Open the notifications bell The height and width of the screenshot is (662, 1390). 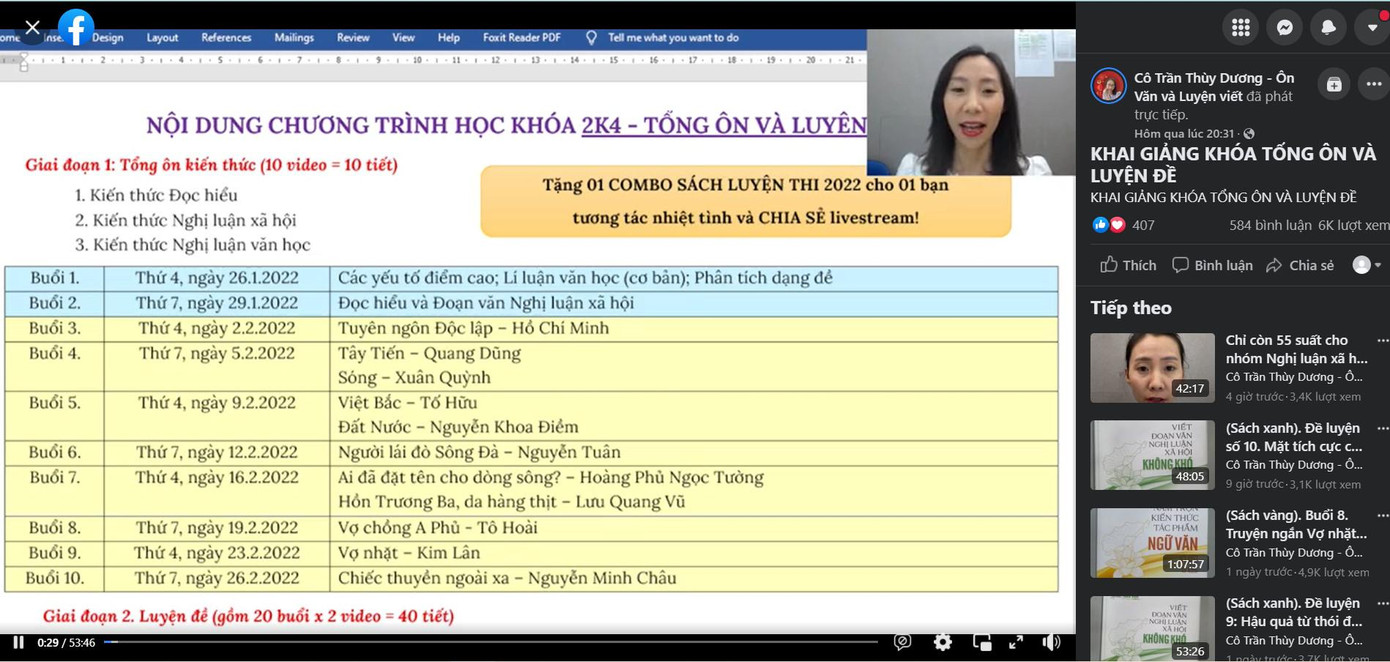coord(1328,28)
